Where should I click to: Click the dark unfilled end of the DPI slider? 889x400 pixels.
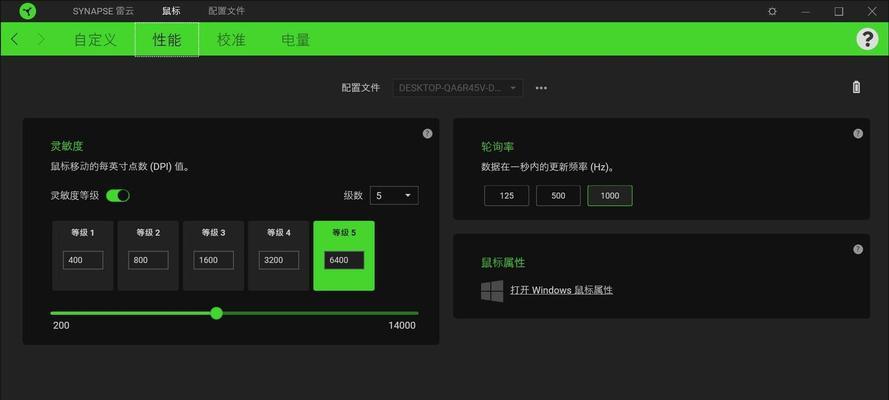[320, 313]
